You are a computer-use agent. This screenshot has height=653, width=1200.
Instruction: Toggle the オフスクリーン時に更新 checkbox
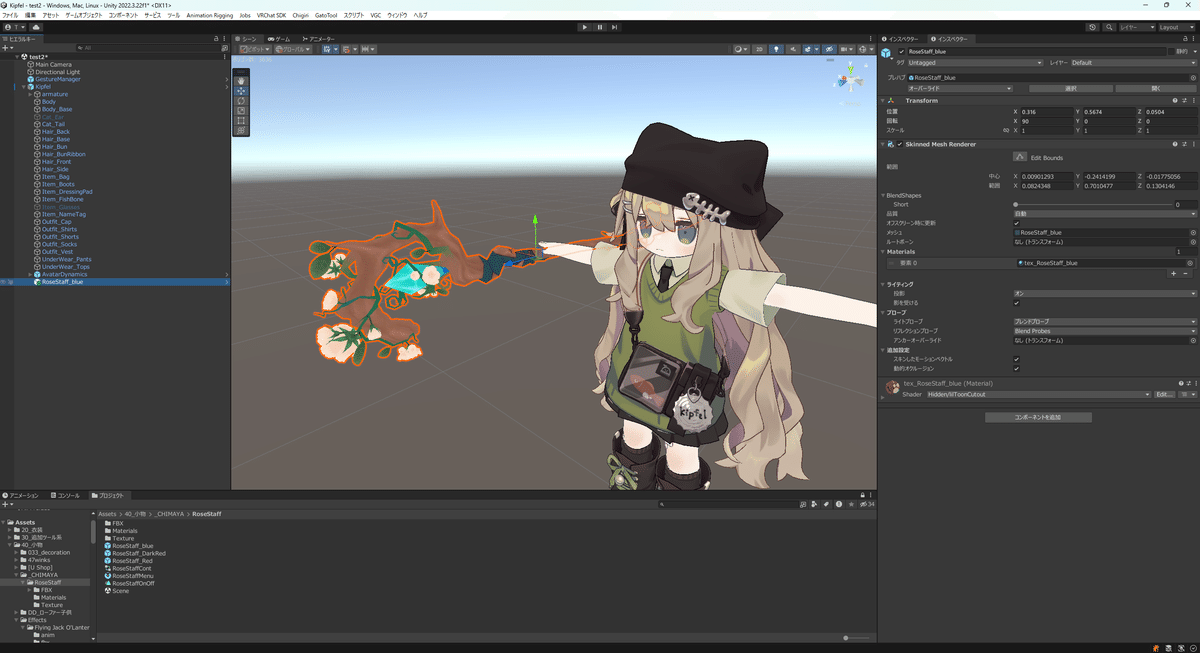tap(1015, 223)
